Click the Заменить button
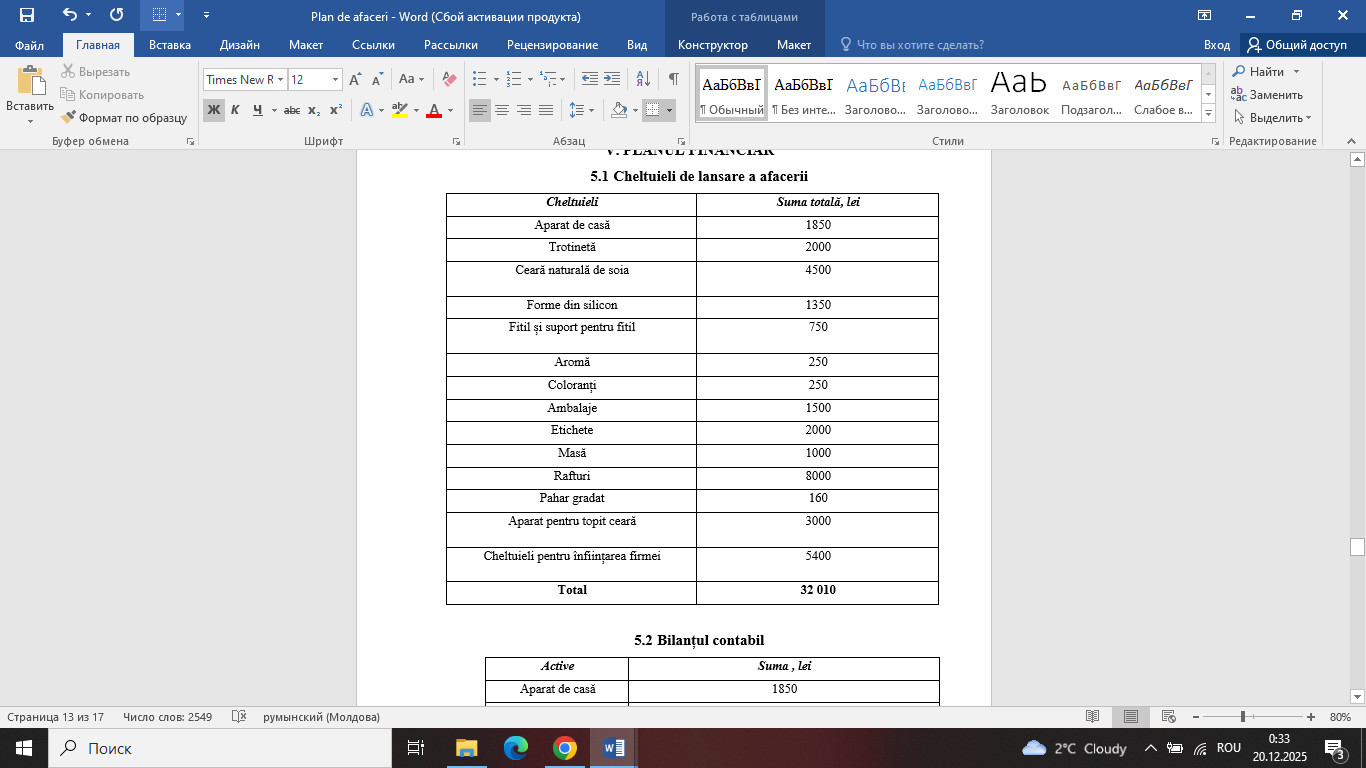This screenshot has height=768, width=1366. (1267, 95)
